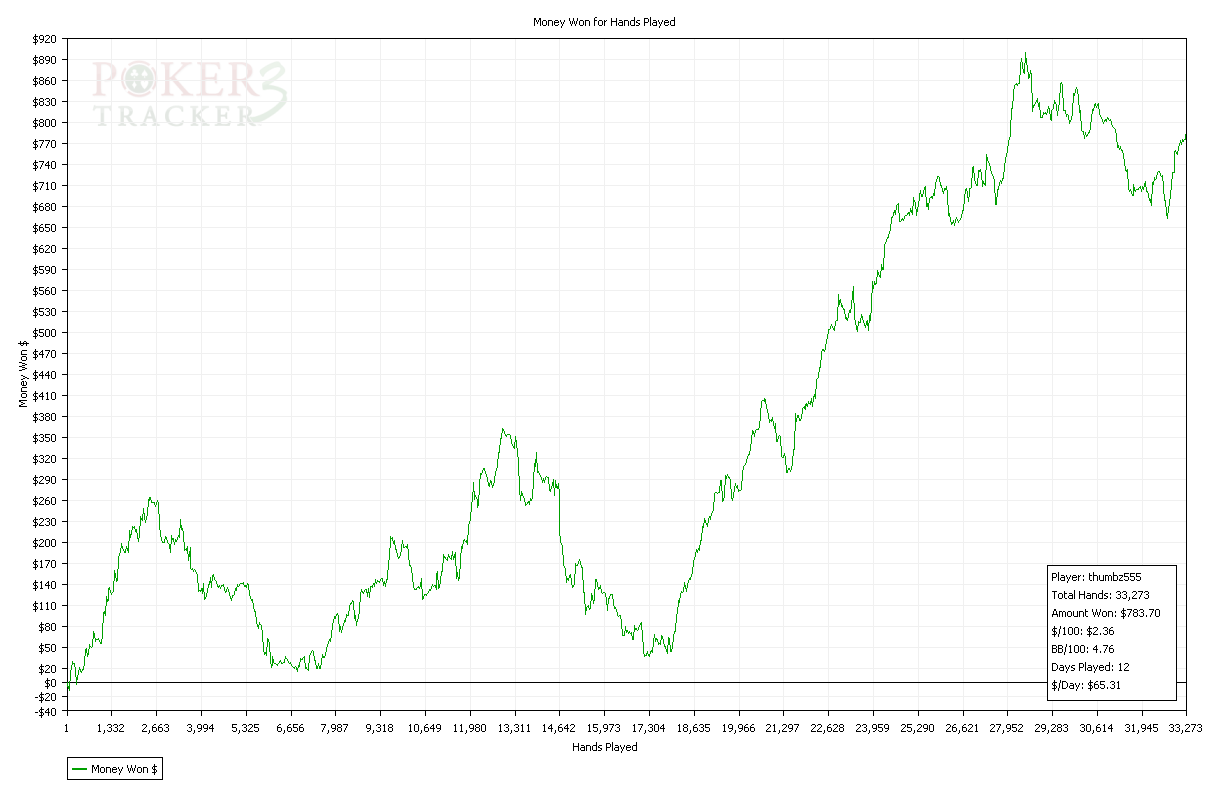This screenshot has width=1210, height=796.
Task: Select the '$/Day: $65.31' stat line
Action: coord(1083,685)
